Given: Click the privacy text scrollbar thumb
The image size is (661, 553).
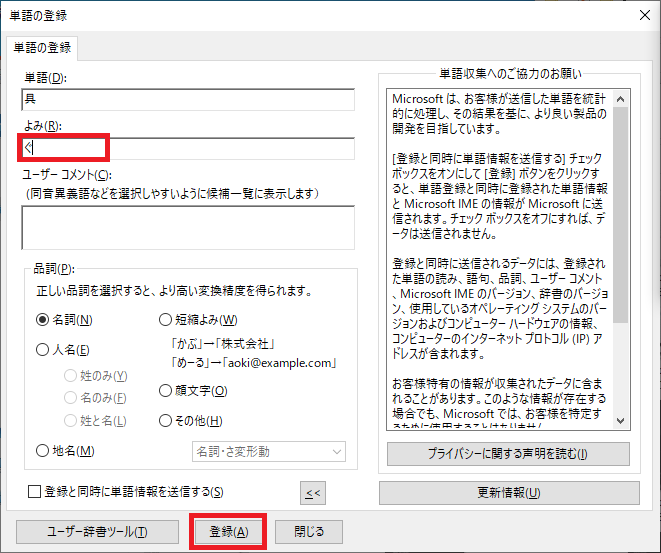Looking at the screenshot, I should (621, 215).
